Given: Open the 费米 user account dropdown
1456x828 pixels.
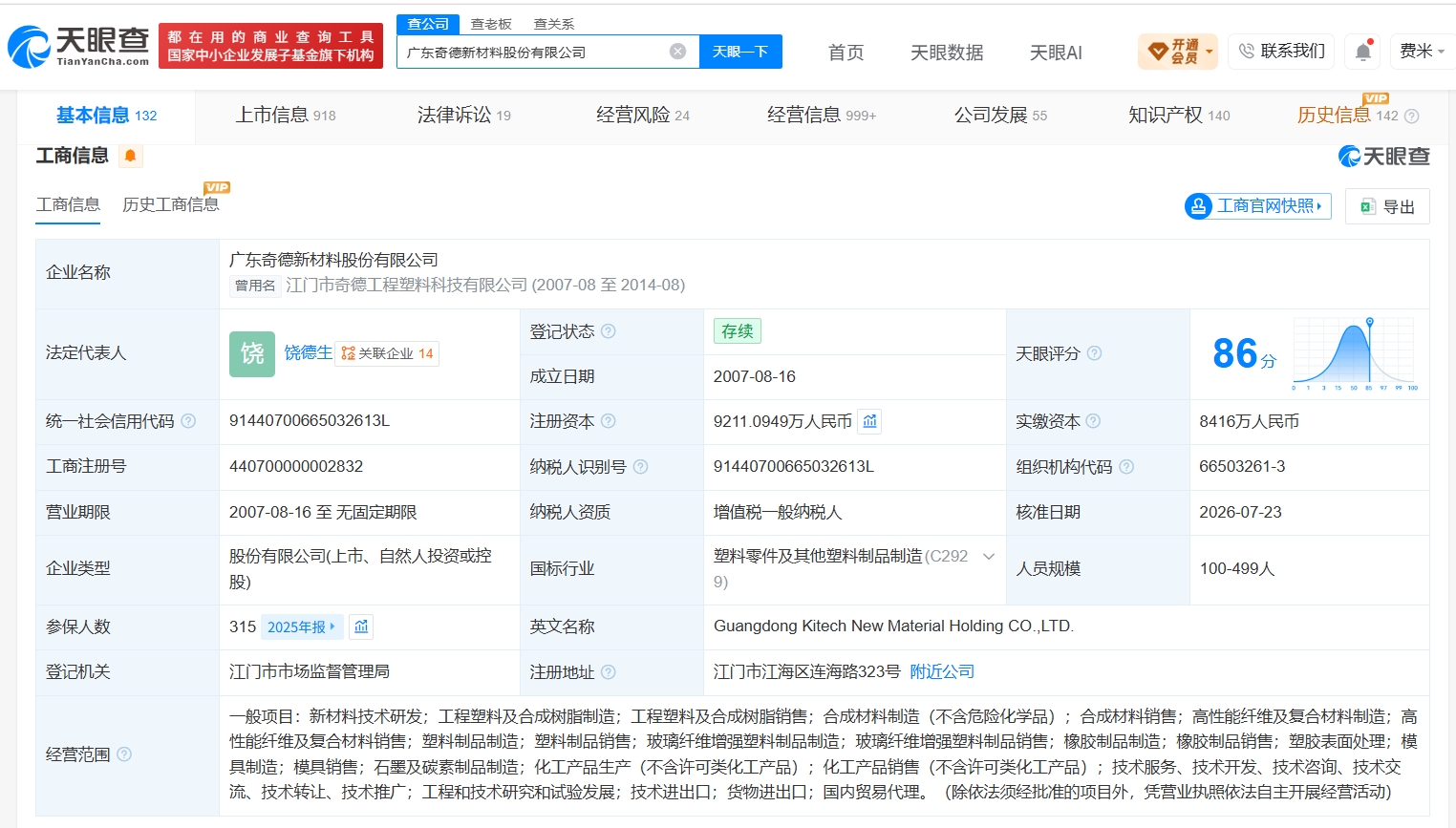Looking at the screenshot, I should click(1423, 52).
